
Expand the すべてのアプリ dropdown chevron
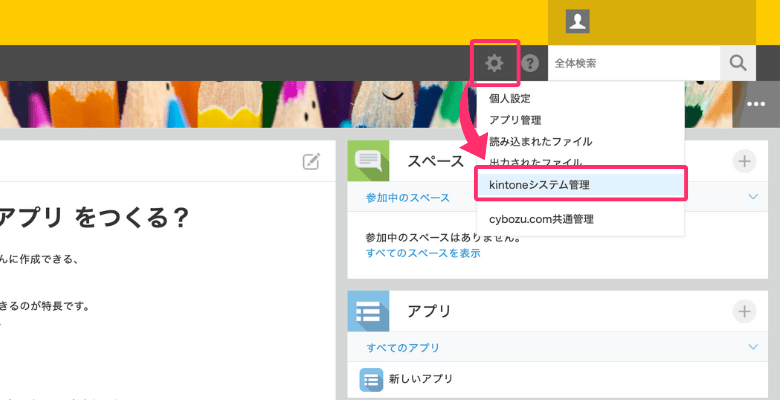pos(754,346)
